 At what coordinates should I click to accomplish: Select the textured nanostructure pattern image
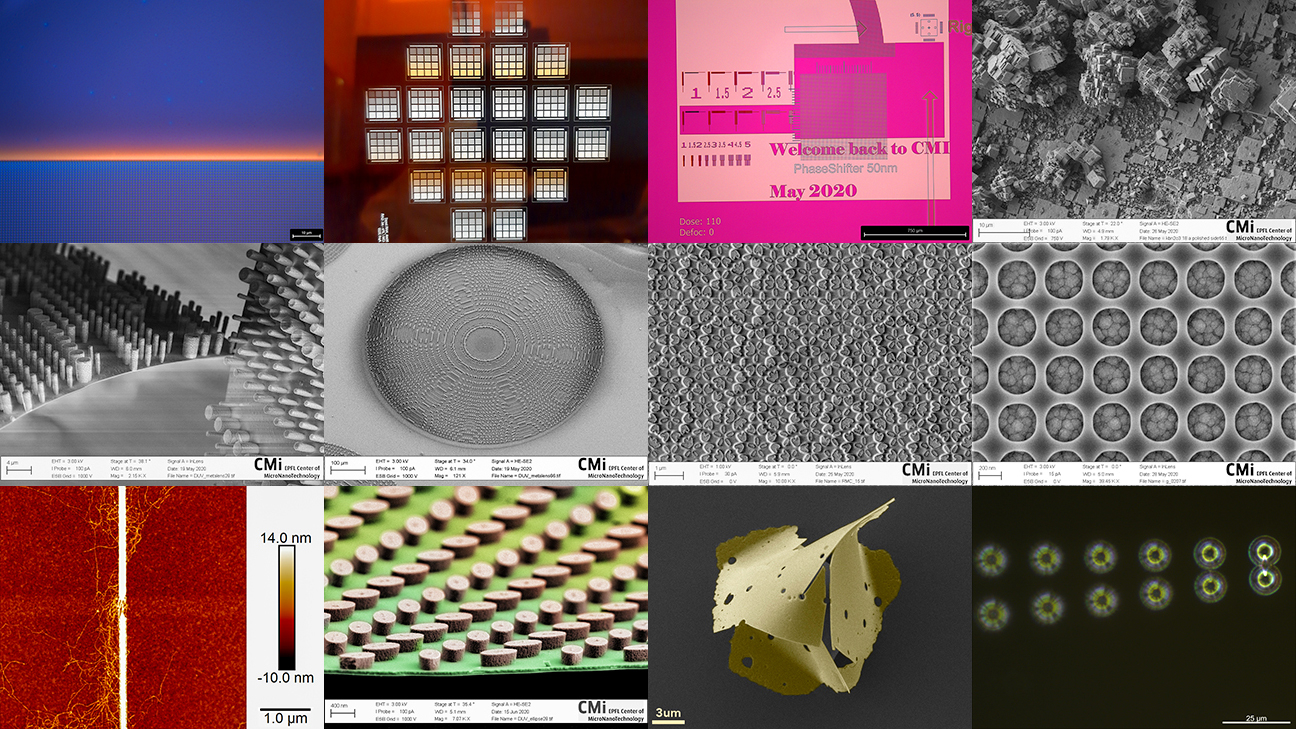click(810, 350)
